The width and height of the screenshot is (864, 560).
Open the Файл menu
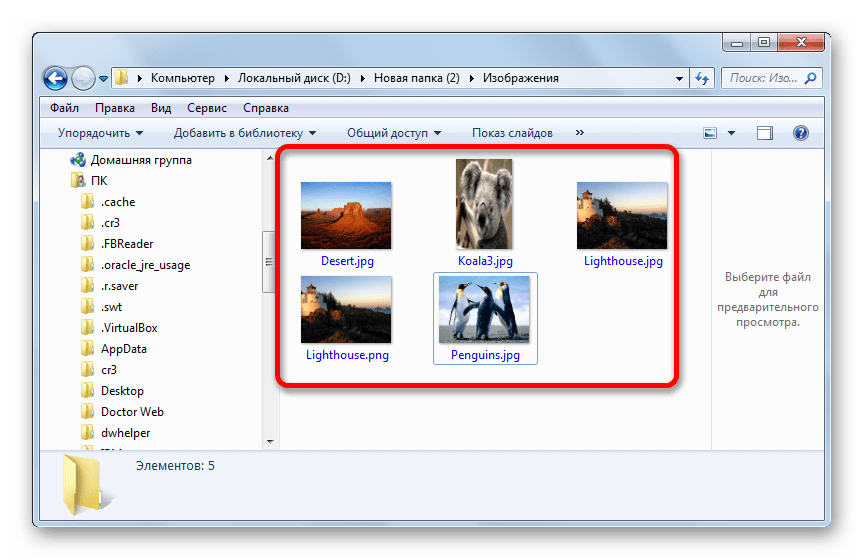[x=64, y=108]
